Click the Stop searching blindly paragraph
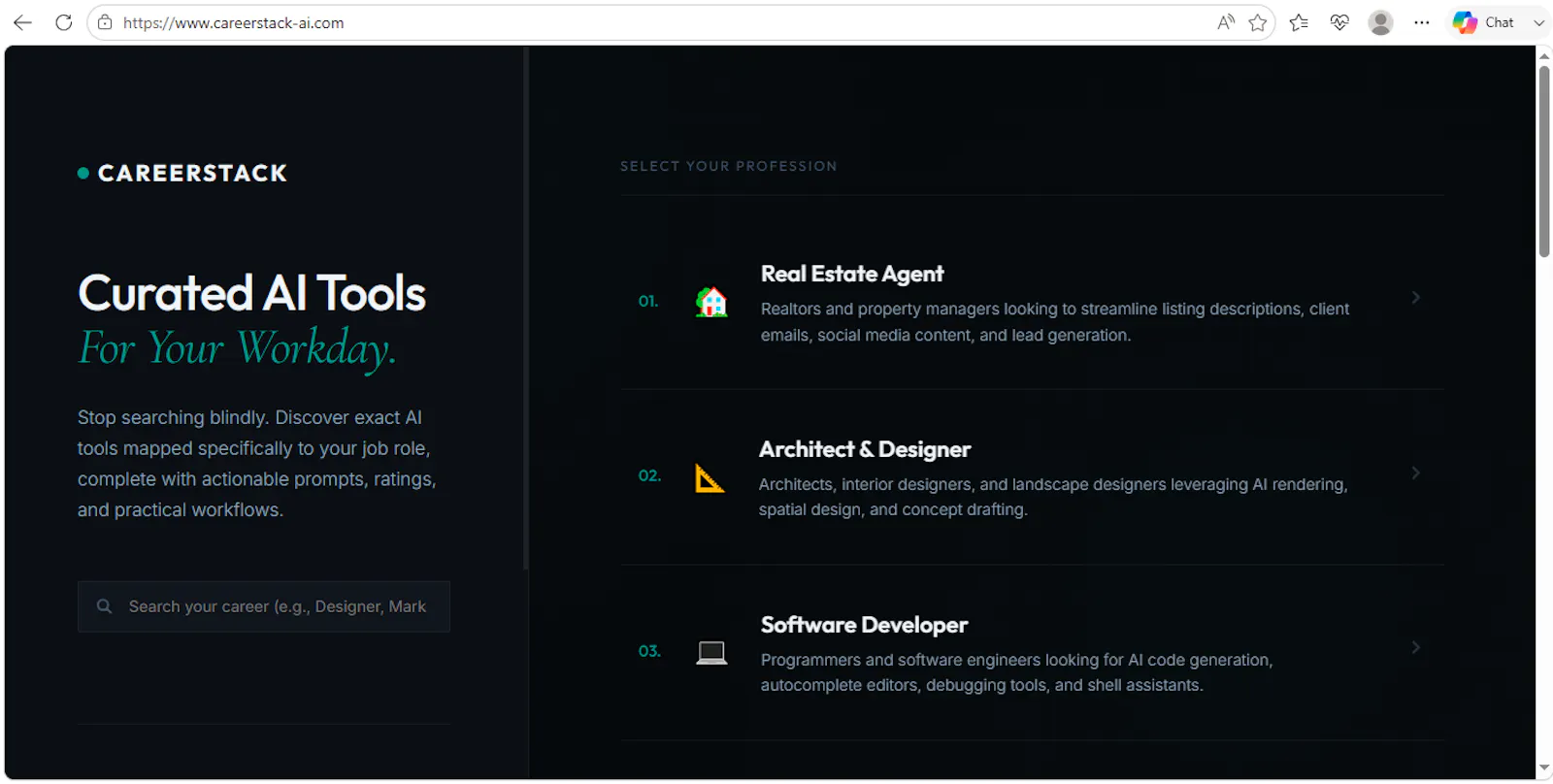Viewport: 1553px width, 784px height. pyautogui.click(x=257, y=464)
